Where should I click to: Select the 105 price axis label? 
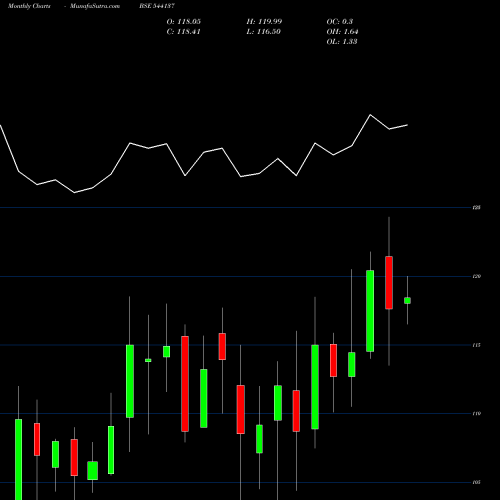477,482
